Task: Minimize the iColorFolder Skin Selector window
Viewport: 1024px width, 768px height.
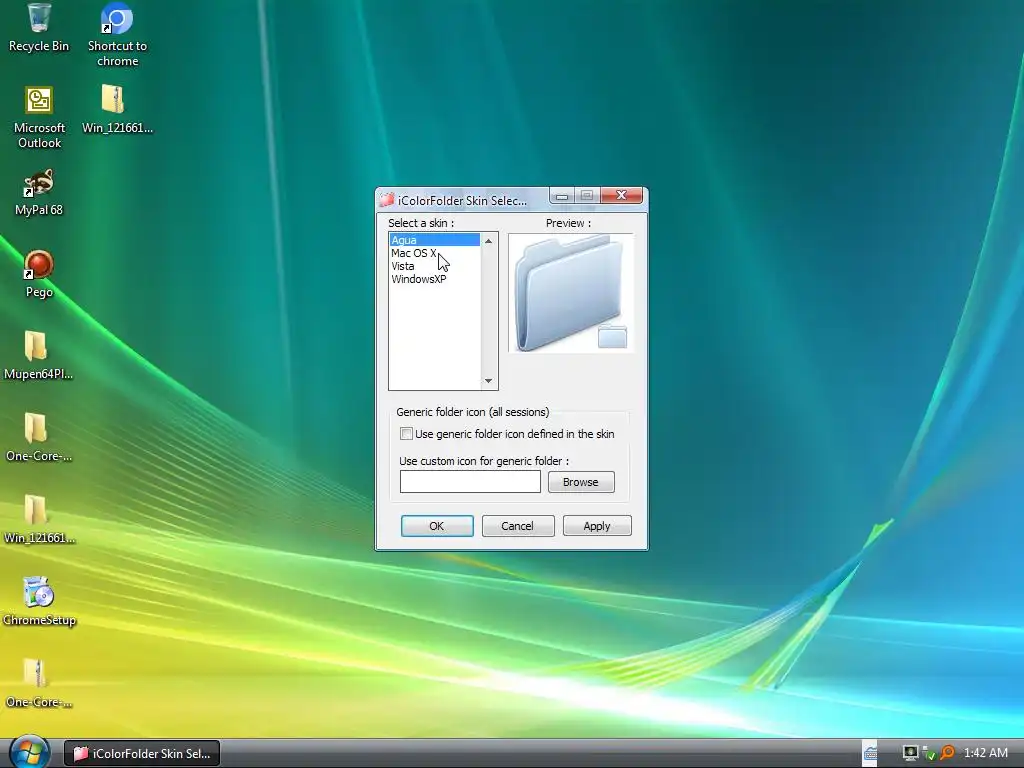Action: tap(562, 195)
